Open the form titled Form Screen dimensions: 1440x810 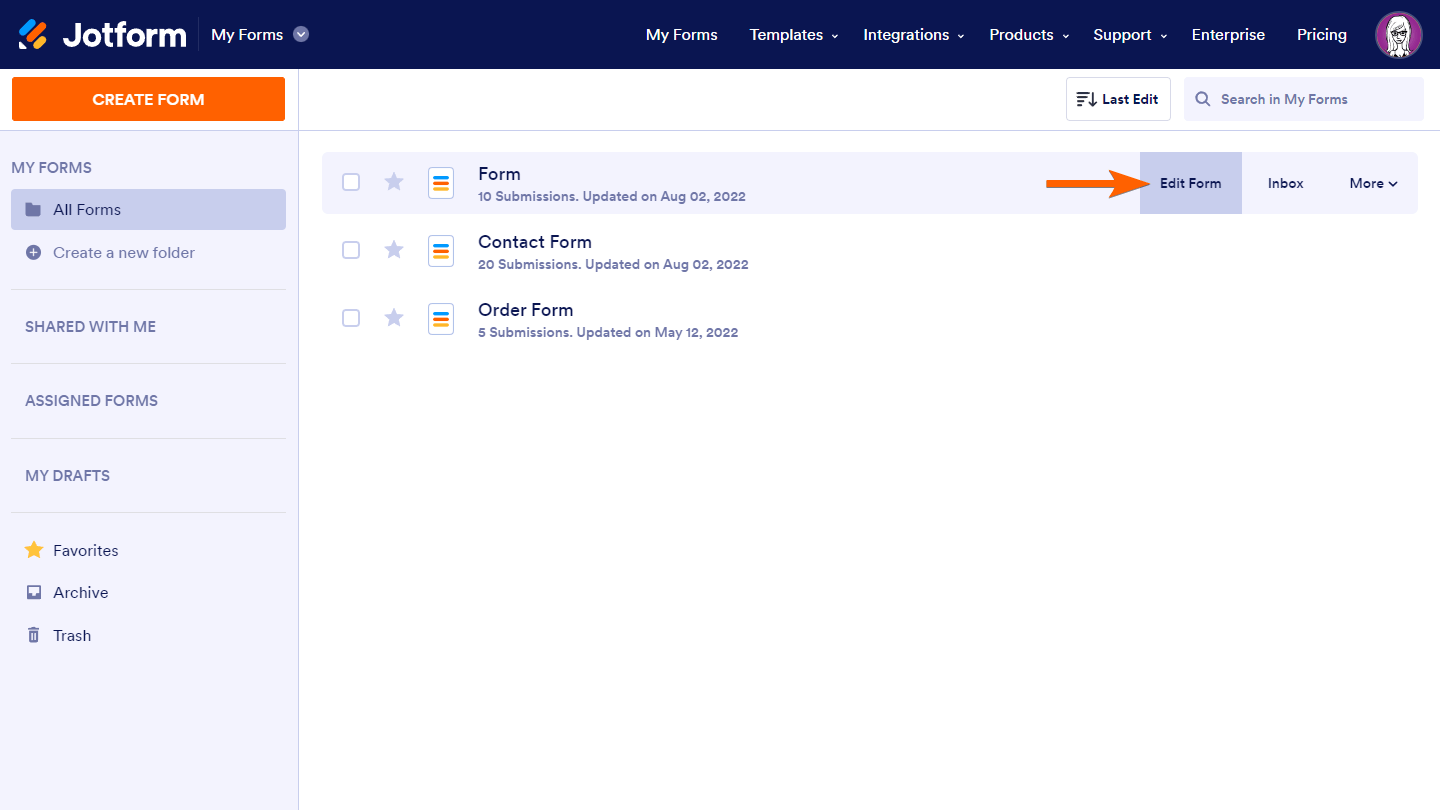(x=499, y=174)
